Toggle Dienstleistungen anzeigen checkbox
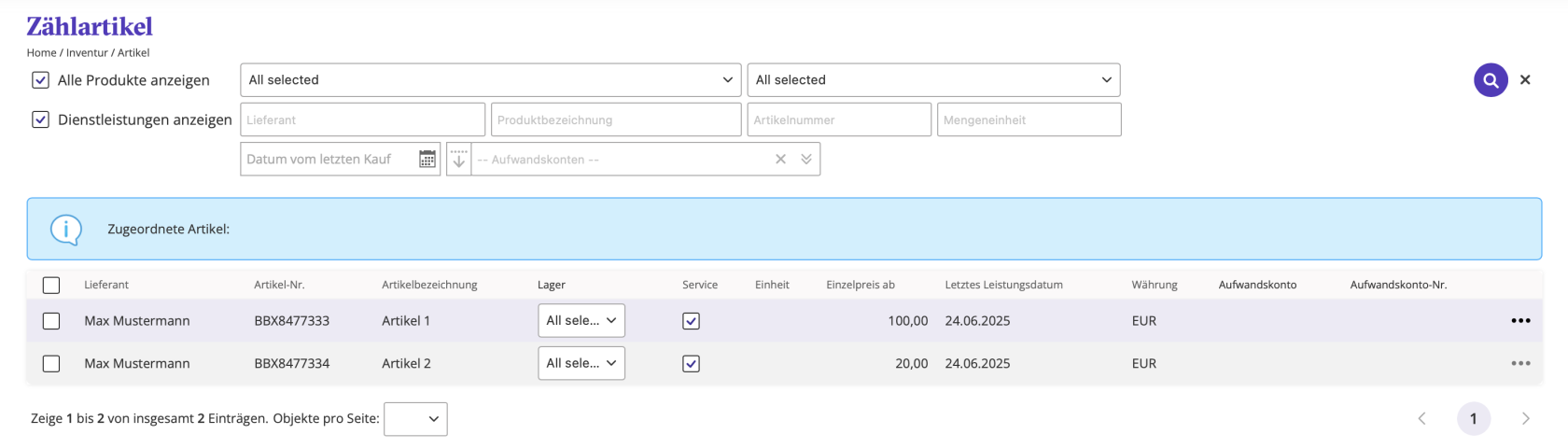This screenshot has width=1568, height=448. coord(41,119)
